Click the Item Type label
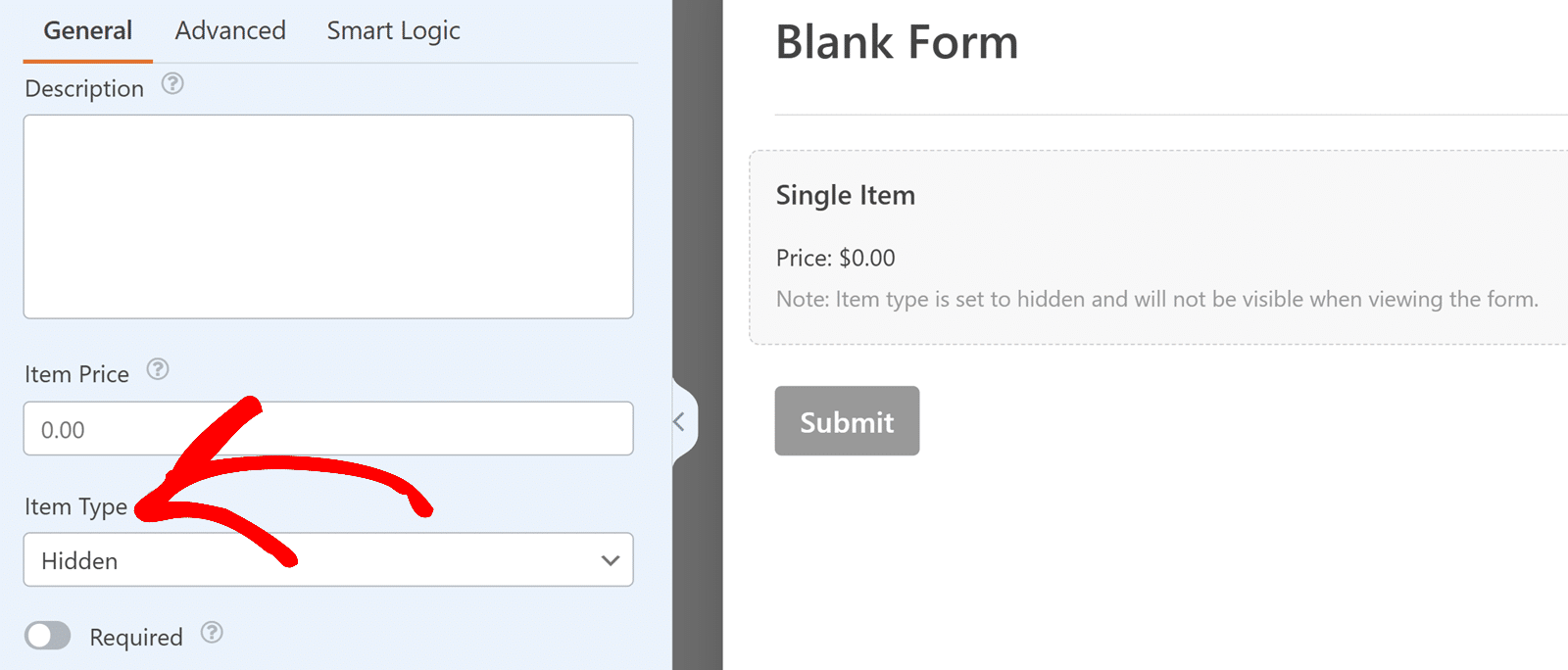Screen dimensions: 1568x670 point(77,506)
